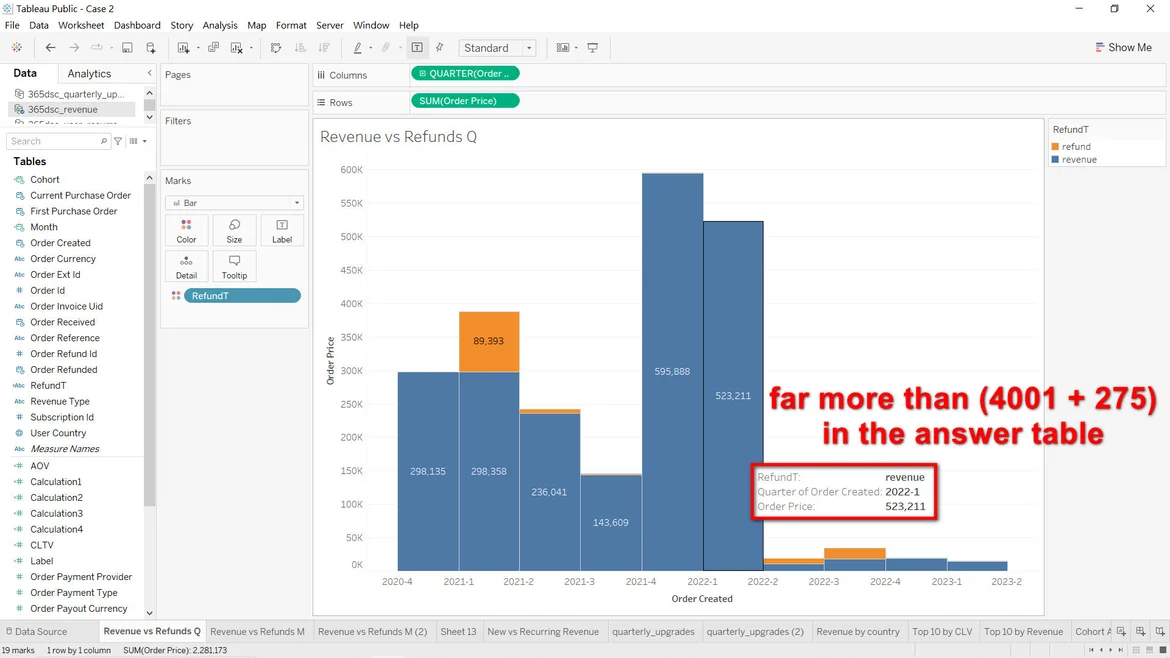Toggle Show Mark Labels toolbar button
This screenshot has height=658, width=1170.
click(417, 48)
